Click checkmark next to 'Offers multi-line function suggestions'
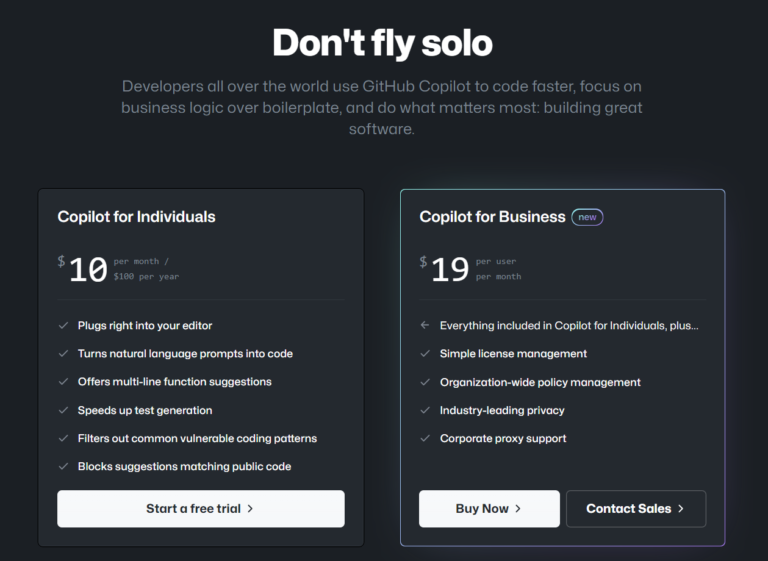Viewport: 768px width, 561px height. click(63, 381)
